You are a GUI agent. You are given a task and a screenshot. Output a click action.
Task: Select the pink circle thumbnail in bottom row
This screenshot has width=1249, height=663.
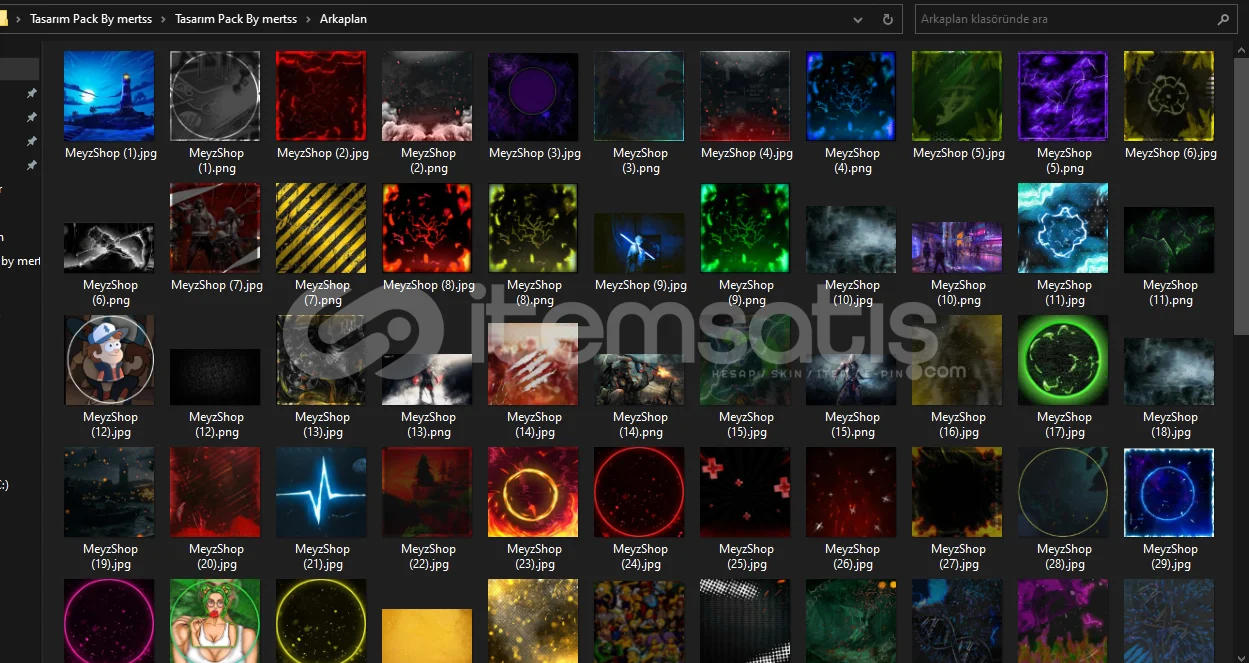[109, 621]
